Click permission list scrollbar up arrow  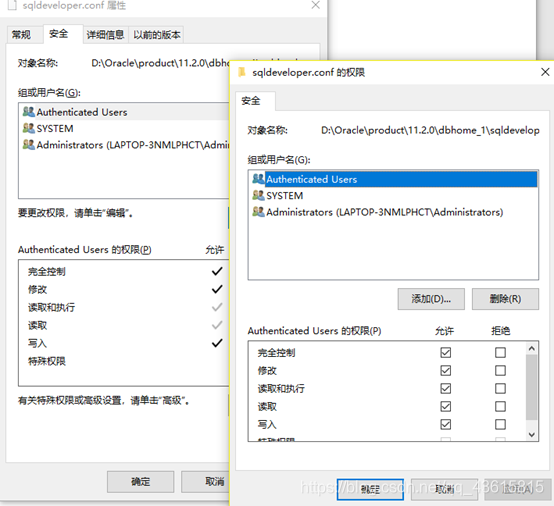click(x=532, y=349)
